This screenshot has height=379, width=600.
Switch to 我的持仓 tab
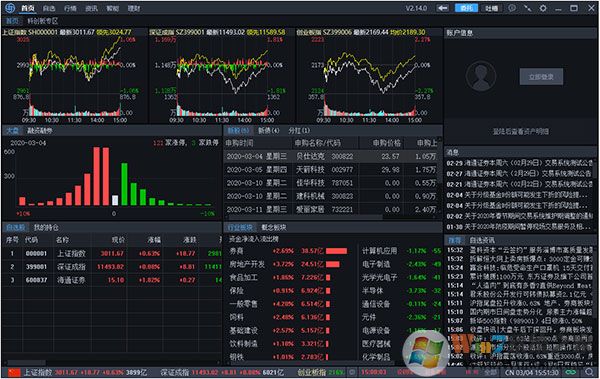click(x=46, y=227)
